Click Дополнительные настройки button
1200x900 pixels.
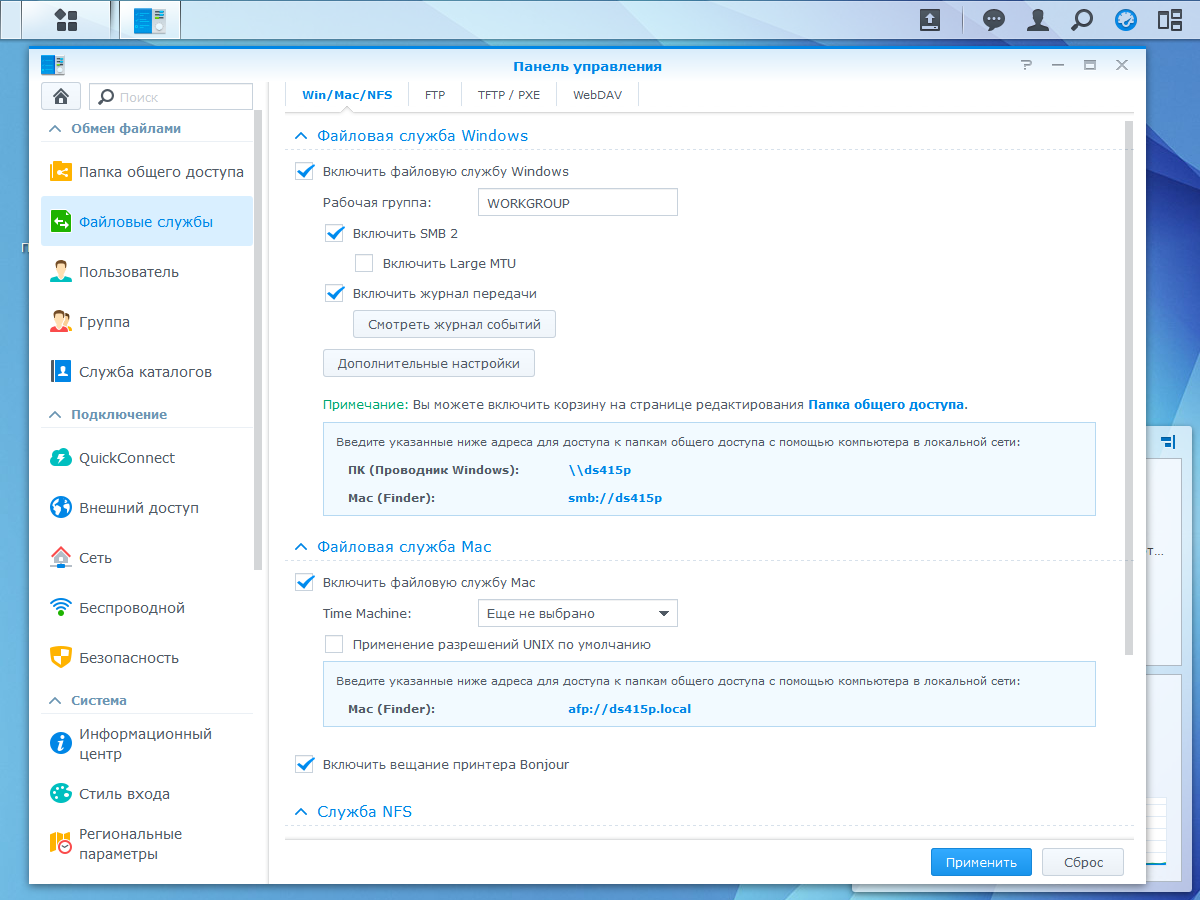[x=429, y=363]
